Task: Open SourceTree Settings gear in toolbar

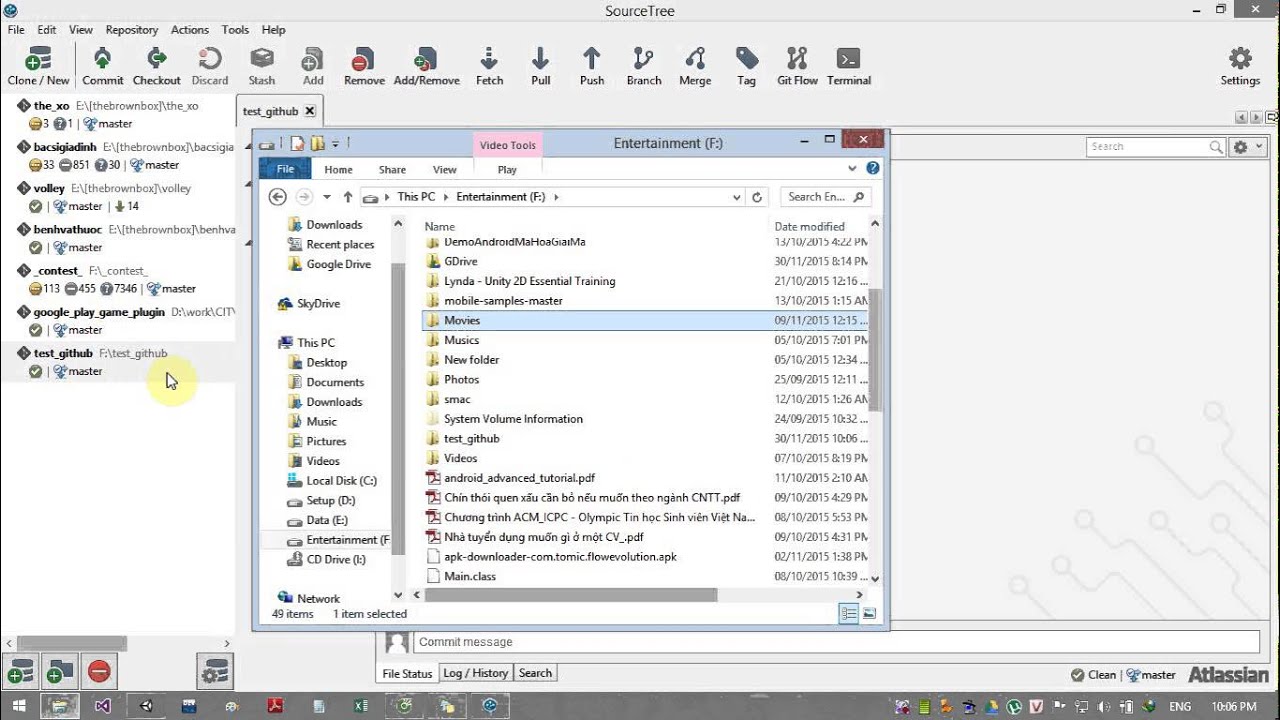Action: [x=1240, y=66]
